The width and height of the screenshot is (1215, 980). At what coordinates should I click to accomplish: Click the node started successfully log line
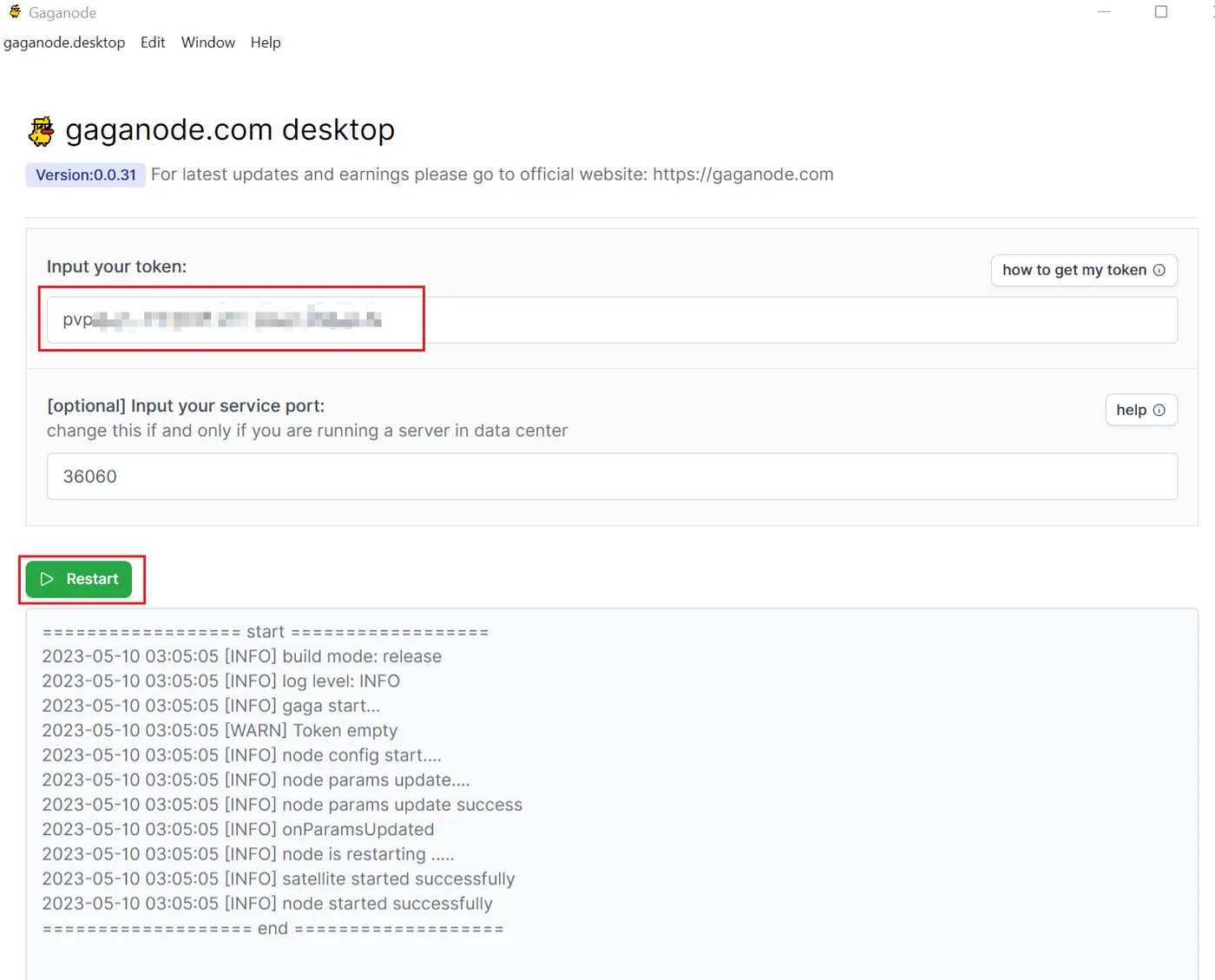point(267,904)
